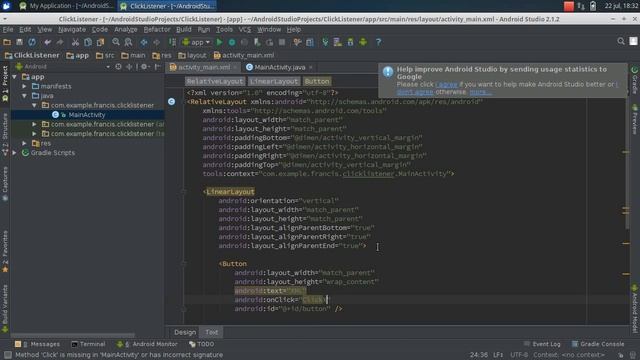Image resolution: width=640 pixels, height=360 pixels.
Task: Toggle the Gradle tool window button
Action: [x=635, y=80]
